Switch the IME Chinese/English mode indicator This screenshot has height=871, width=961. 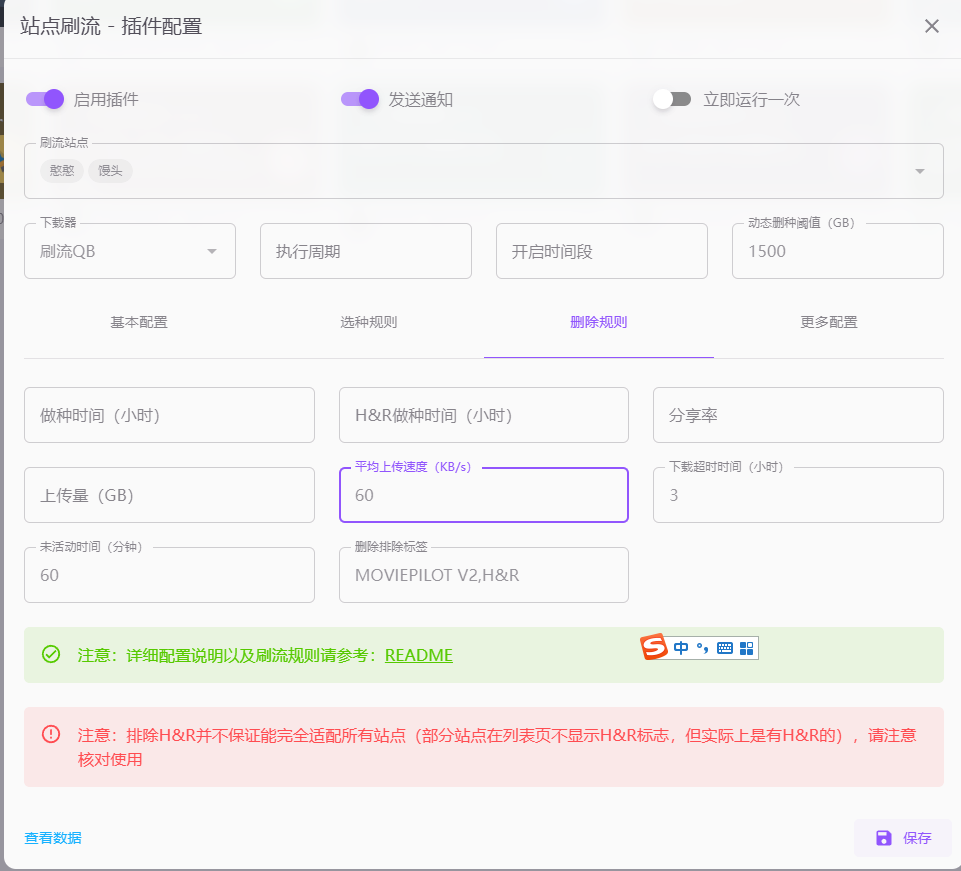681,648
